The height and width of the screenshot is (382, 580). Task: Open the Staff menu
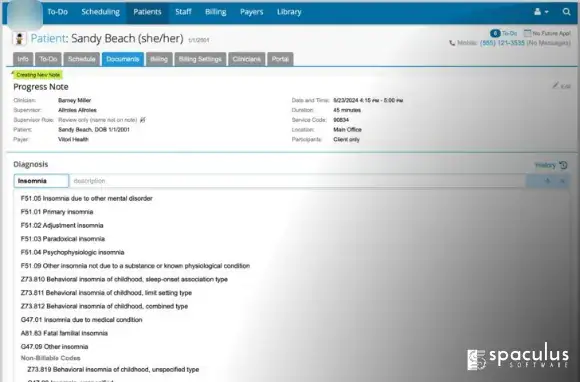(183, 12)
